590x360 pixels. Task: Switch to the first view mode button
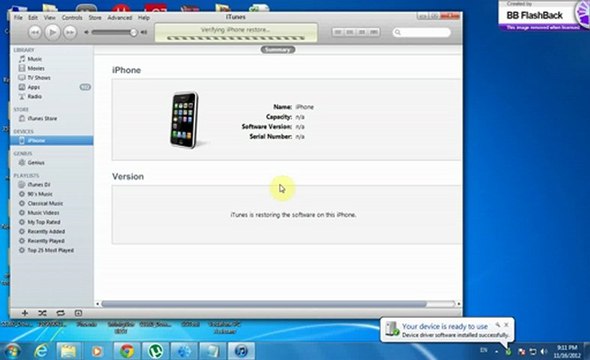click(x=338, y=32)
